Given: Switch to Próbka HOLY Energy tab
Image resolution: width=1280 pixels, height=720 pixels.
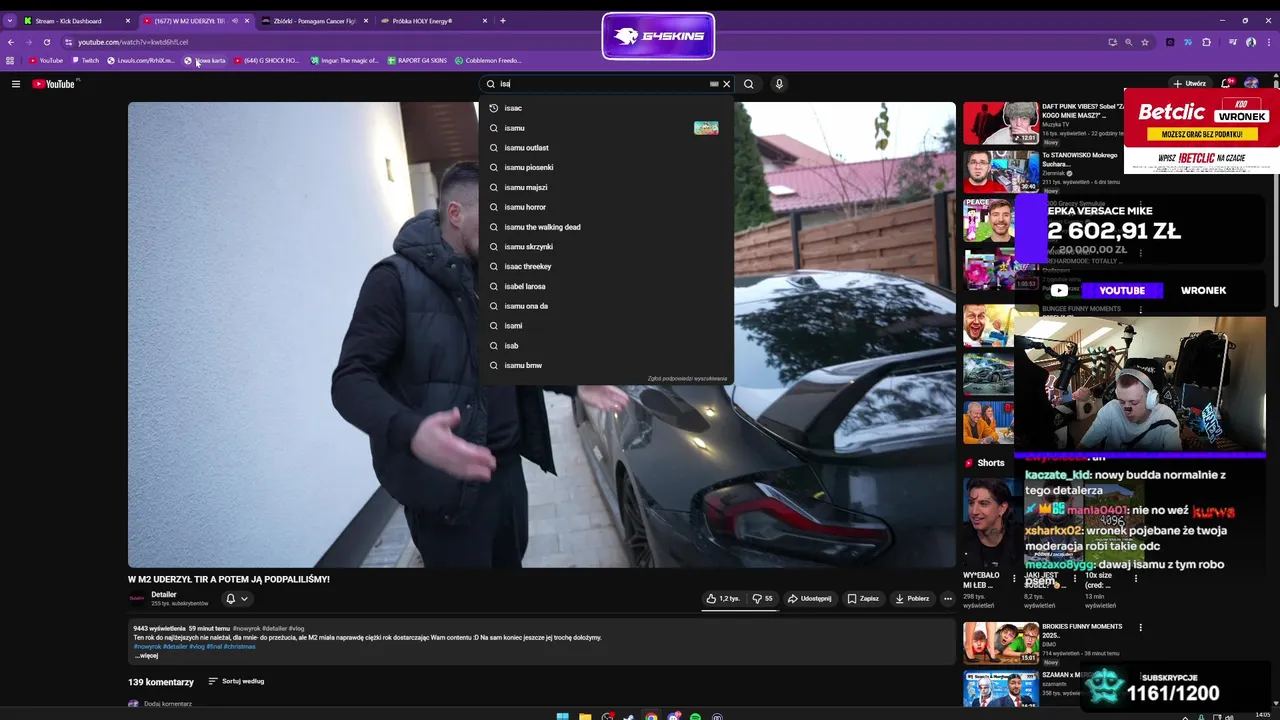Looking at the screenshot, I should [433, 21].
